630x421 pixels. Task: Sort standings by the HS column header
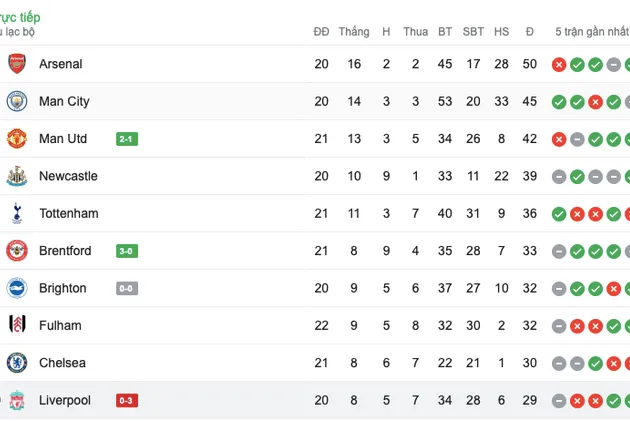coord(501,32)
